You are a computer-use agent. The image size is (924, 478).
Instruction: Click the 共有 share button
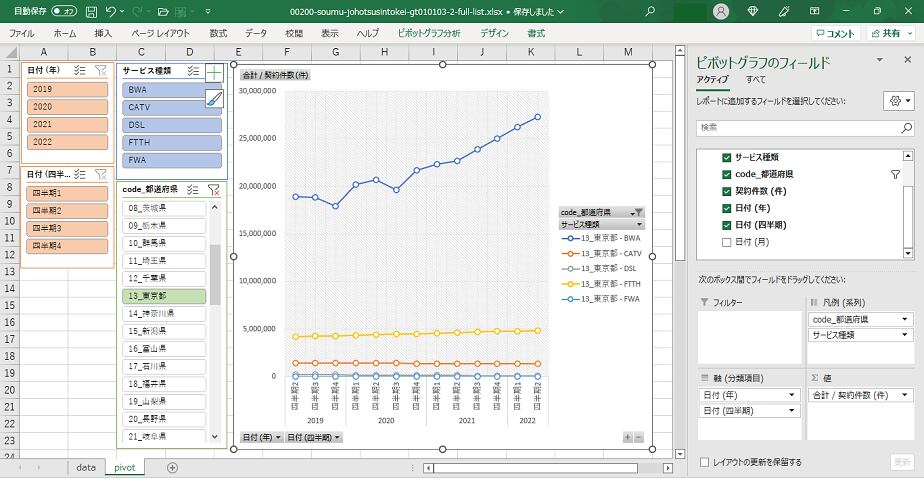coord(889,33)
